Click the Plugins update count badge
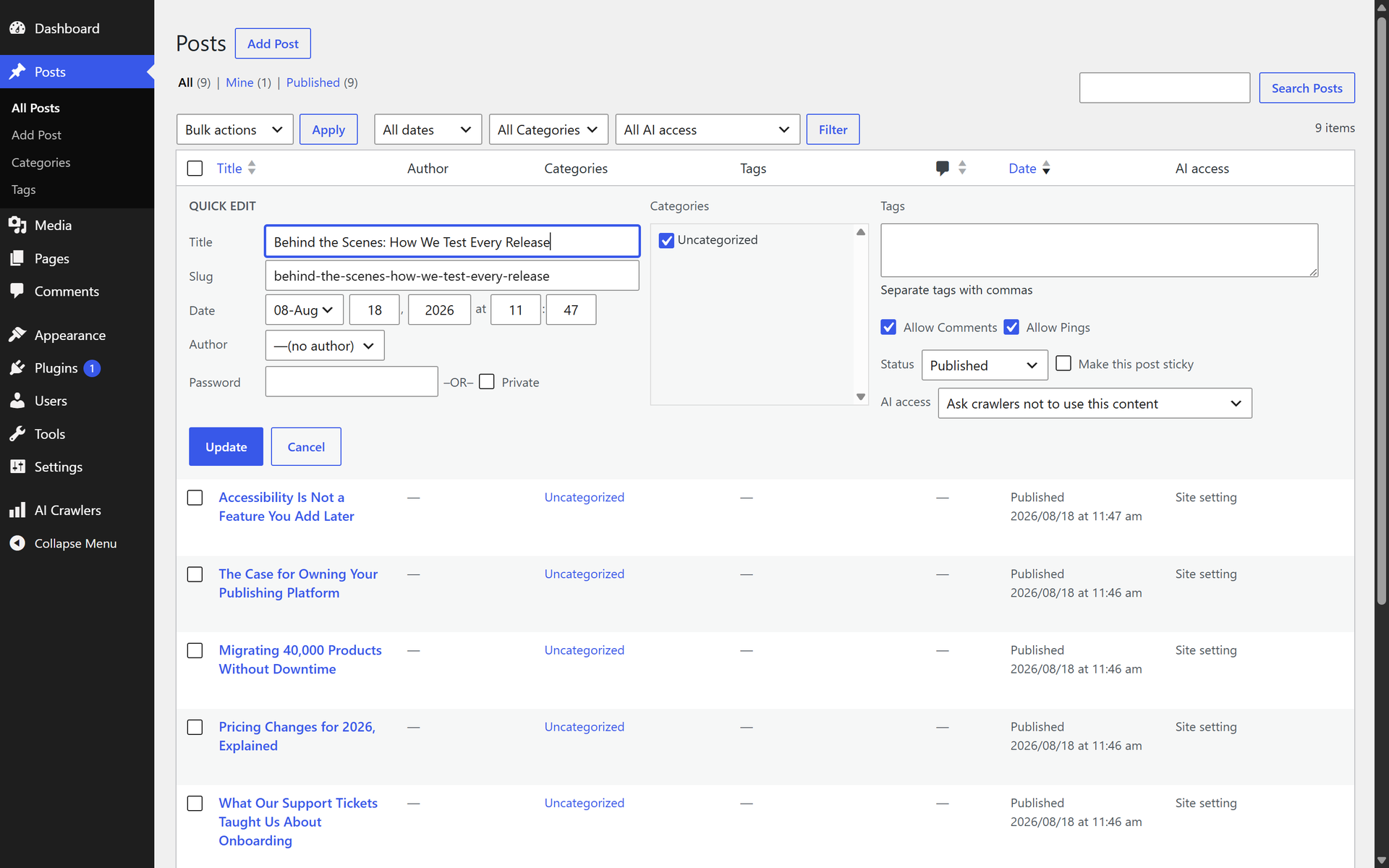The image size is (1389, 868). (x=92, y=368)
